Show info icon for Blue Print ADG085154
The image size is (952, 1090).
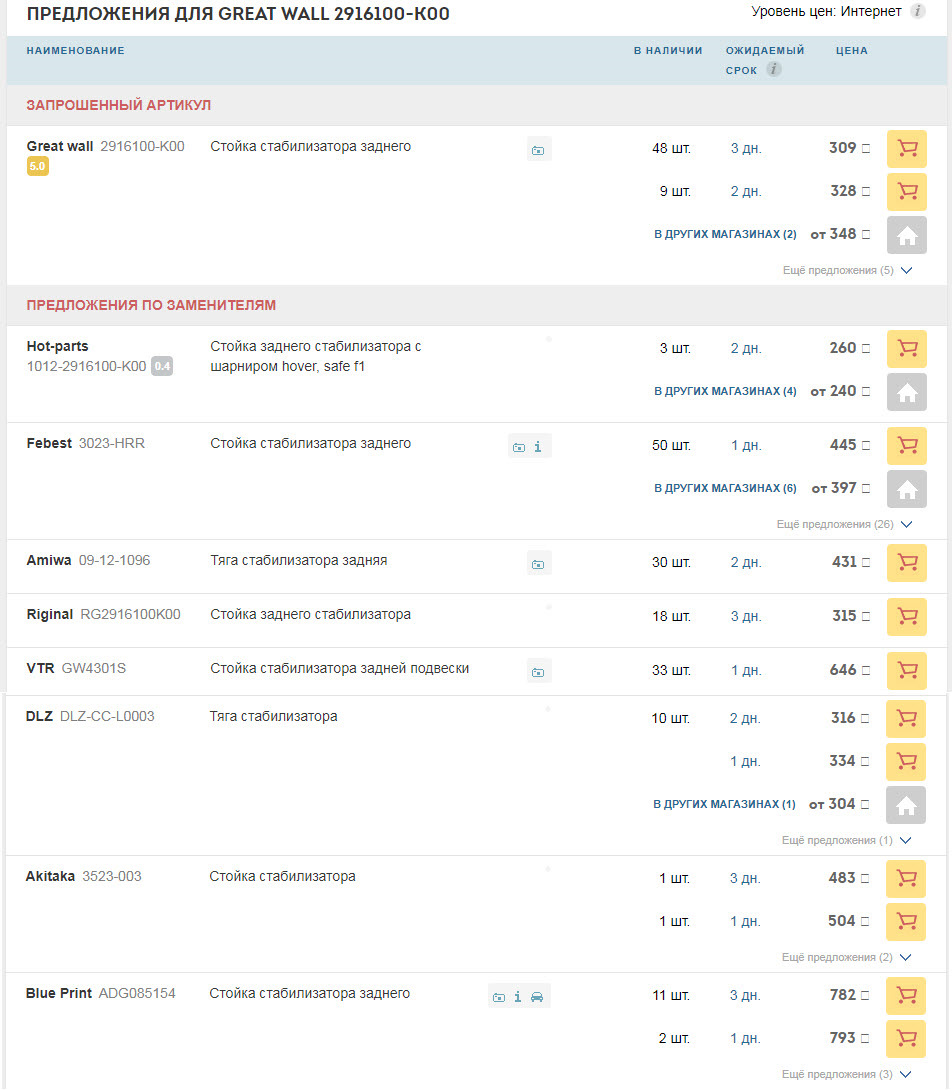tap(517, 997)
